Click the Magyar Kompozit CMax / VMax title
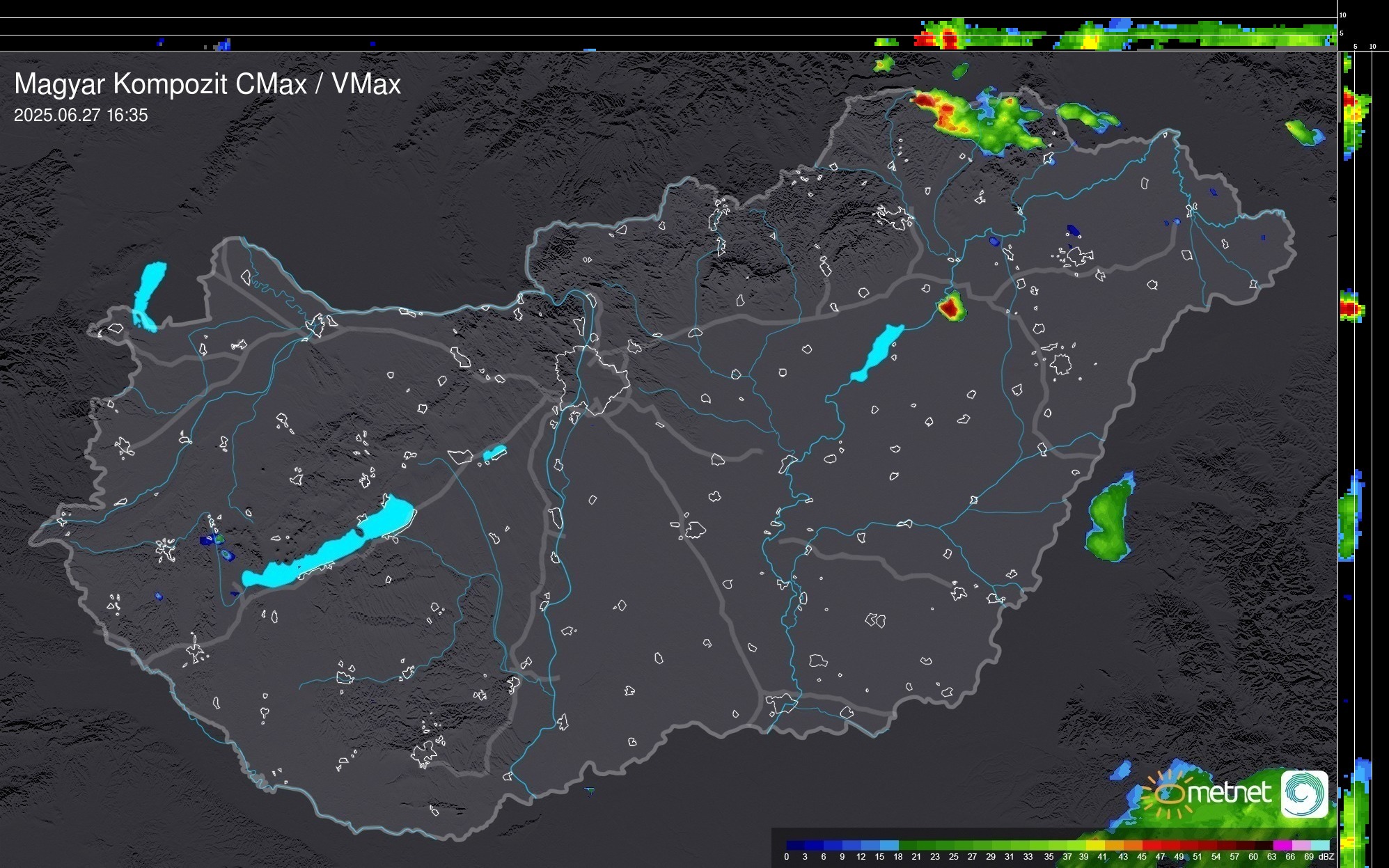Viewport: 1389px width, 868px height. (x=207, y=84)
